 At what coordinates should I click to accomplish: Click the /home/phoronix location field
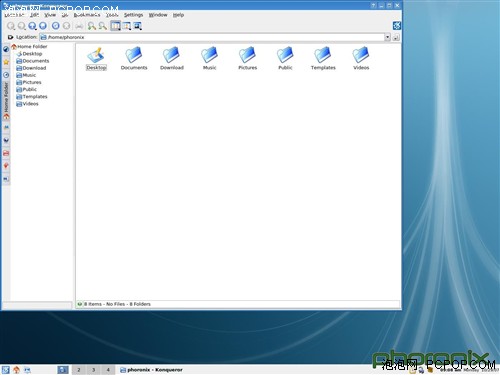coord(212,37)
